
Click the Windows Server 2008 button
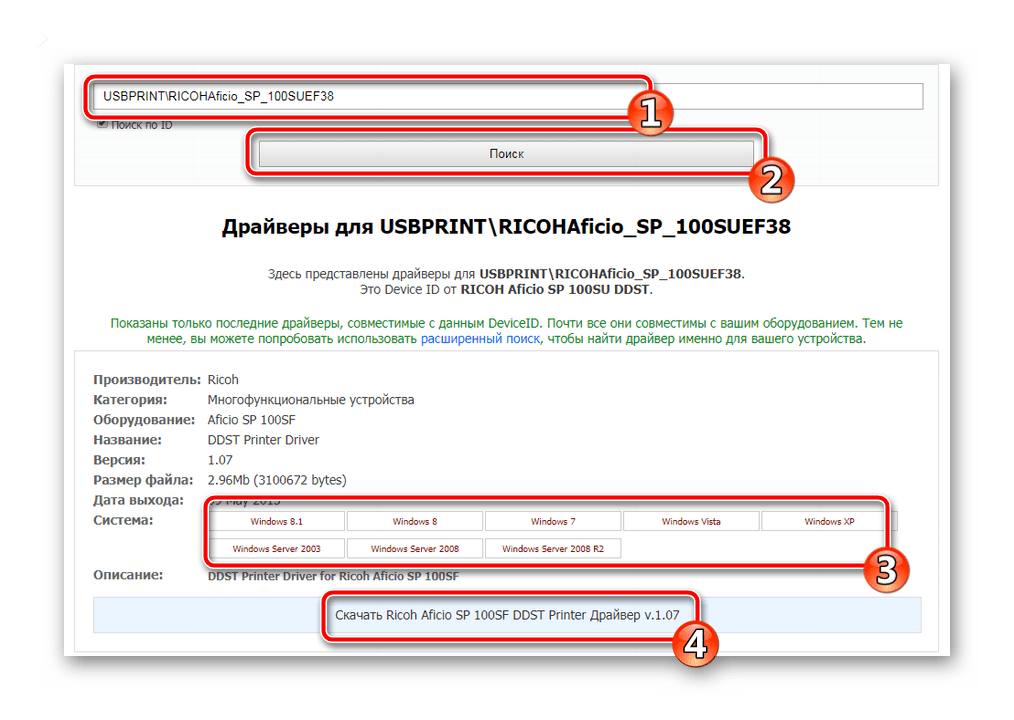click(414, 549)
